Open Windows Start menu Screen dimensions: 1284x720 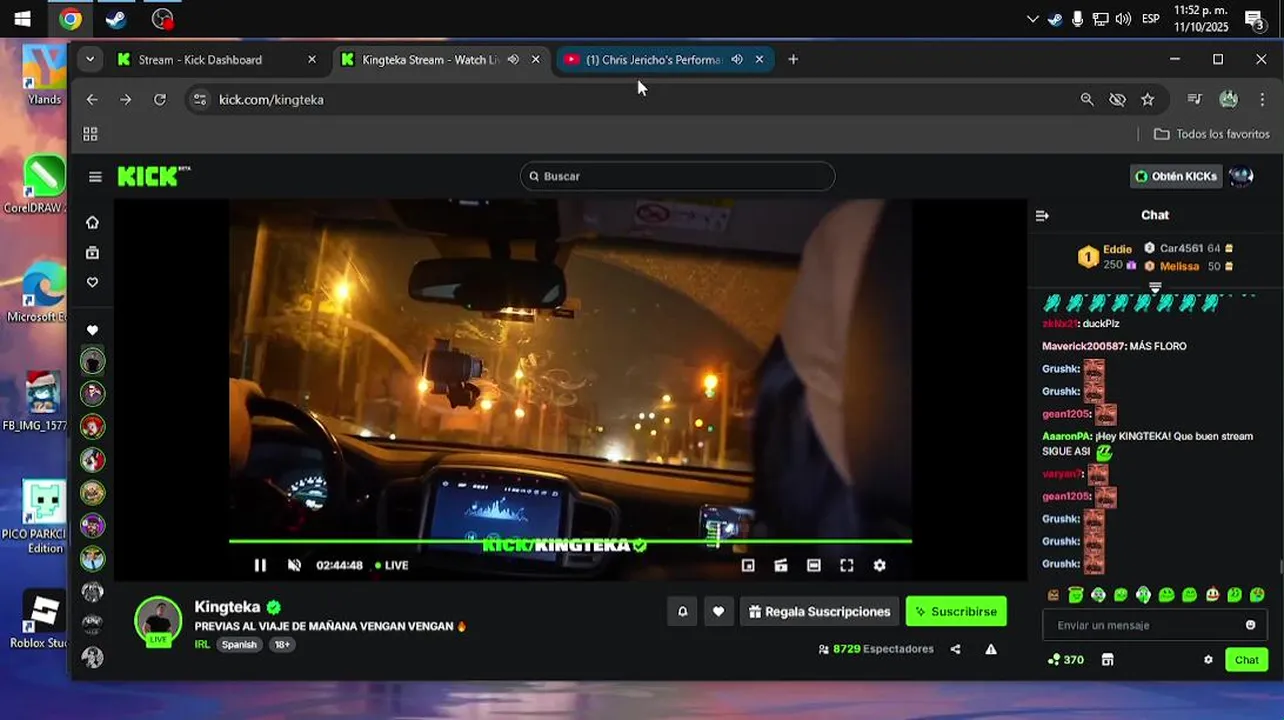(22, 18)
